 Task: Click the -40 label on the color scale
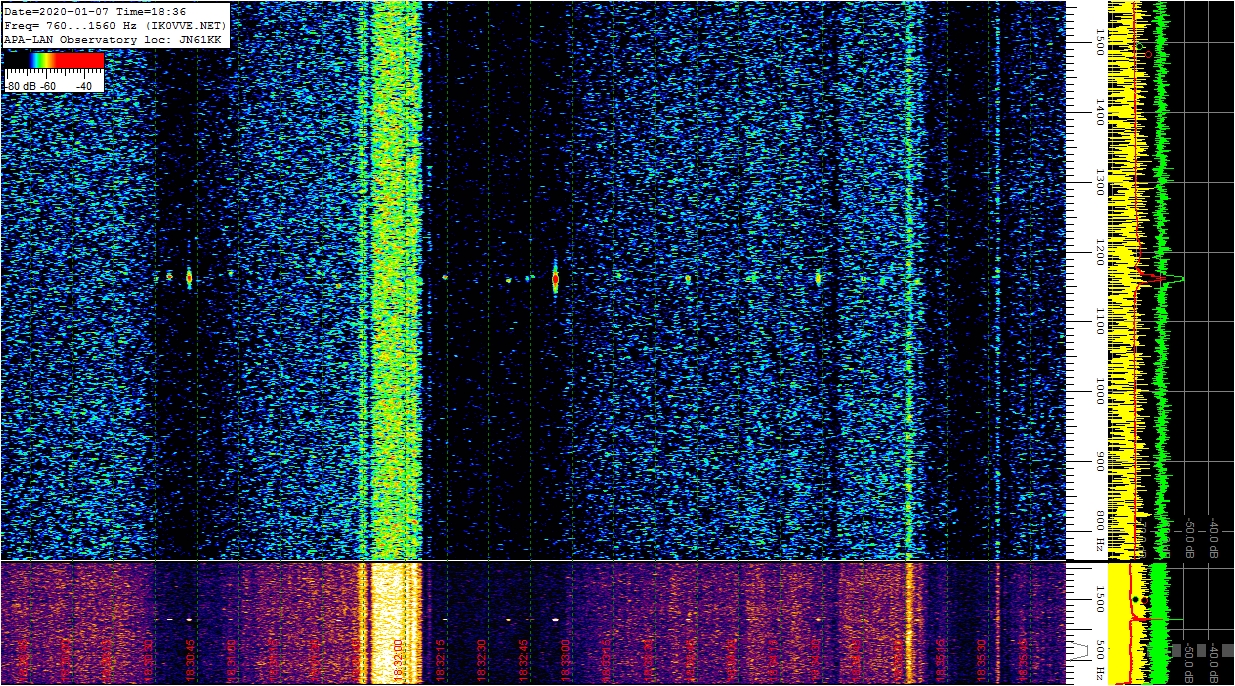(x=84, y=86)
